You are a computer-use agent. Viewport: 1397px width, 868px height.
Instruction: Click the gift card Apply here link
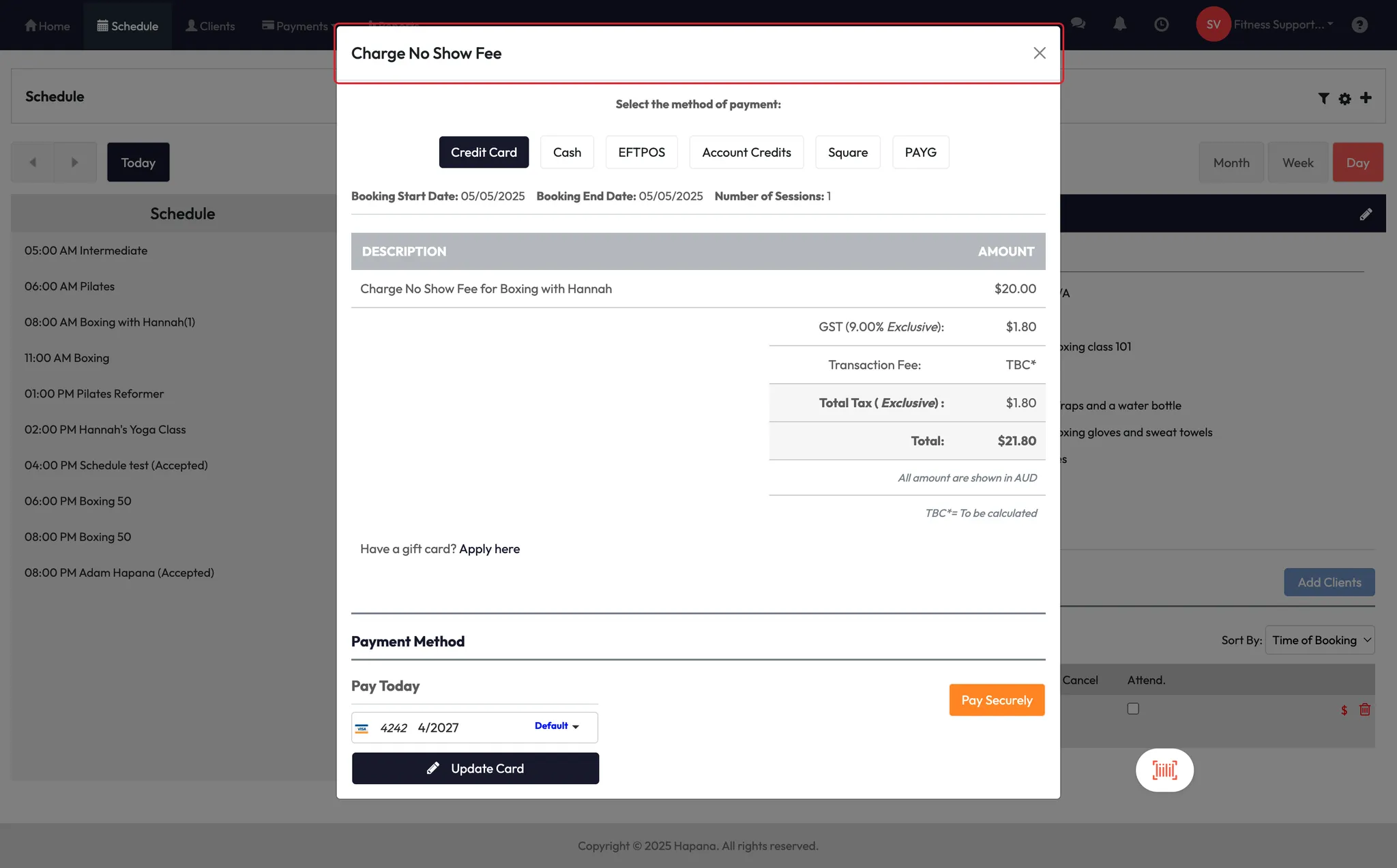click(489, 549)
